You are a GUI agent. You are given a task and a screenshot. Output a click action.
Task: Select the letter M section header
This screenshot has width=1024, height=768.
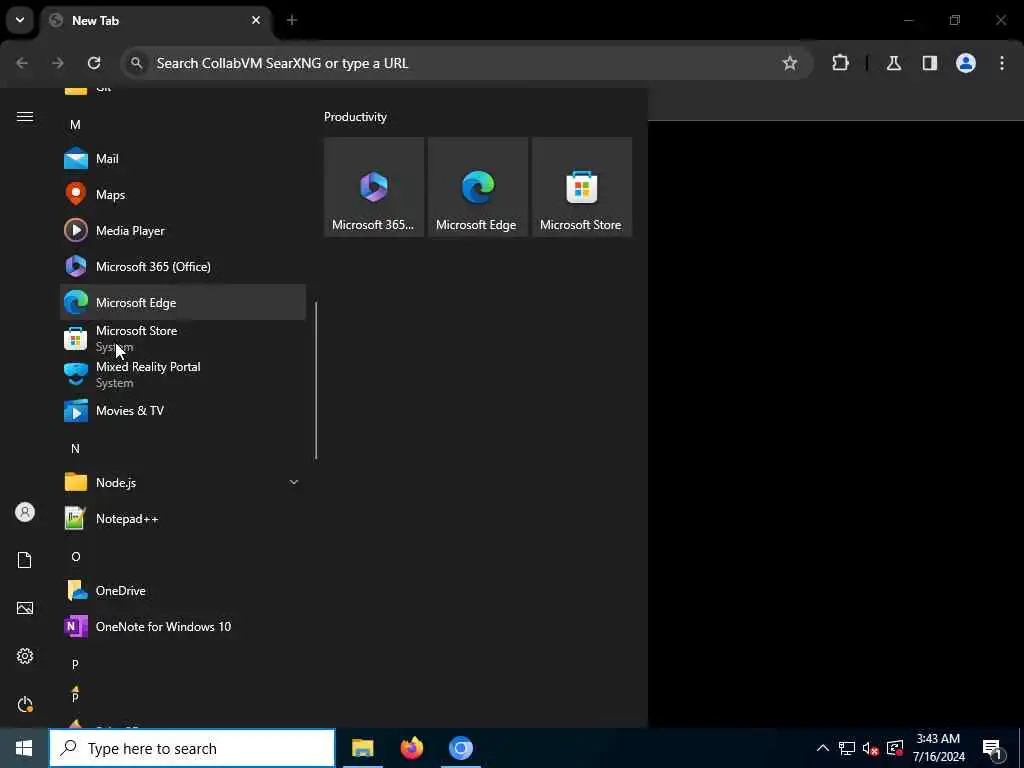click(x=75, y=124)
